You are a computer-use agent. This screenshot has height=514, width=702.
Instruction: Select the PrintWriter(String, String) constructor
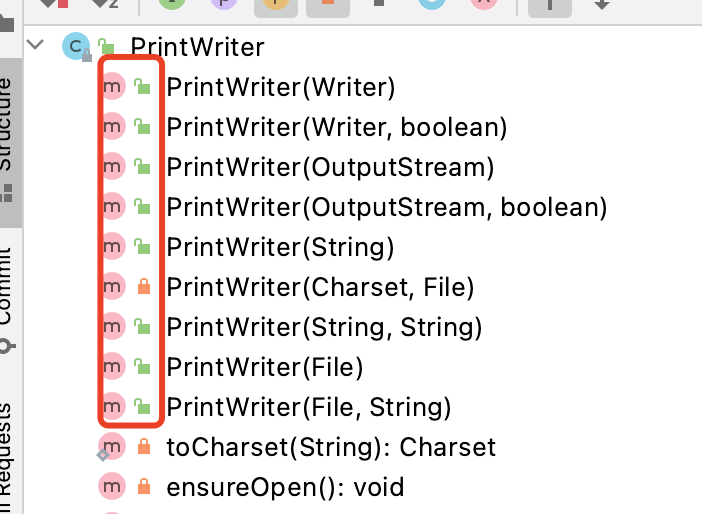[x=324, y=327]
